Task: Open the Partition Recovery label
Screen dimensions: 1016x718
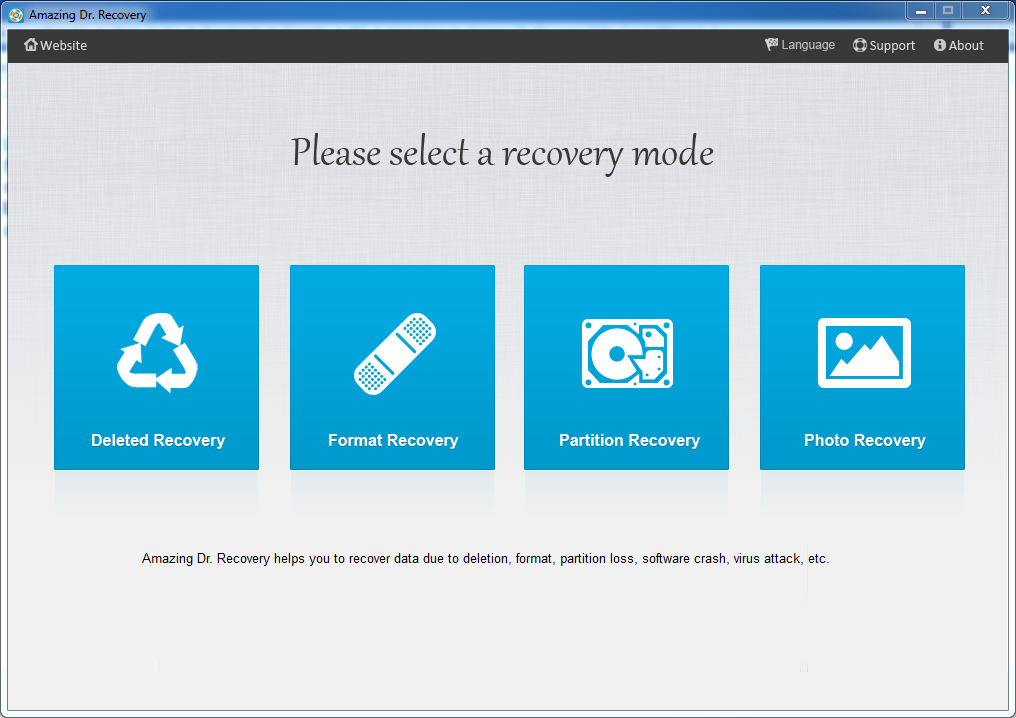Action: (x=629, y=441)
